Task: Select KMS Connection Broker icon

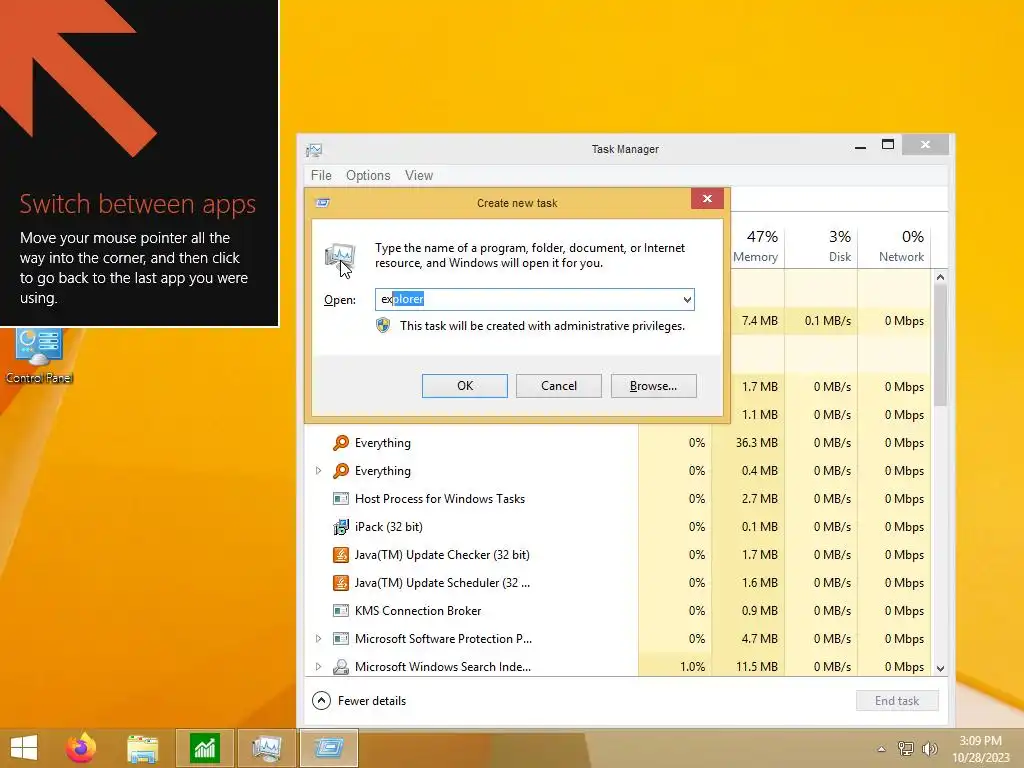Action: 340,611
